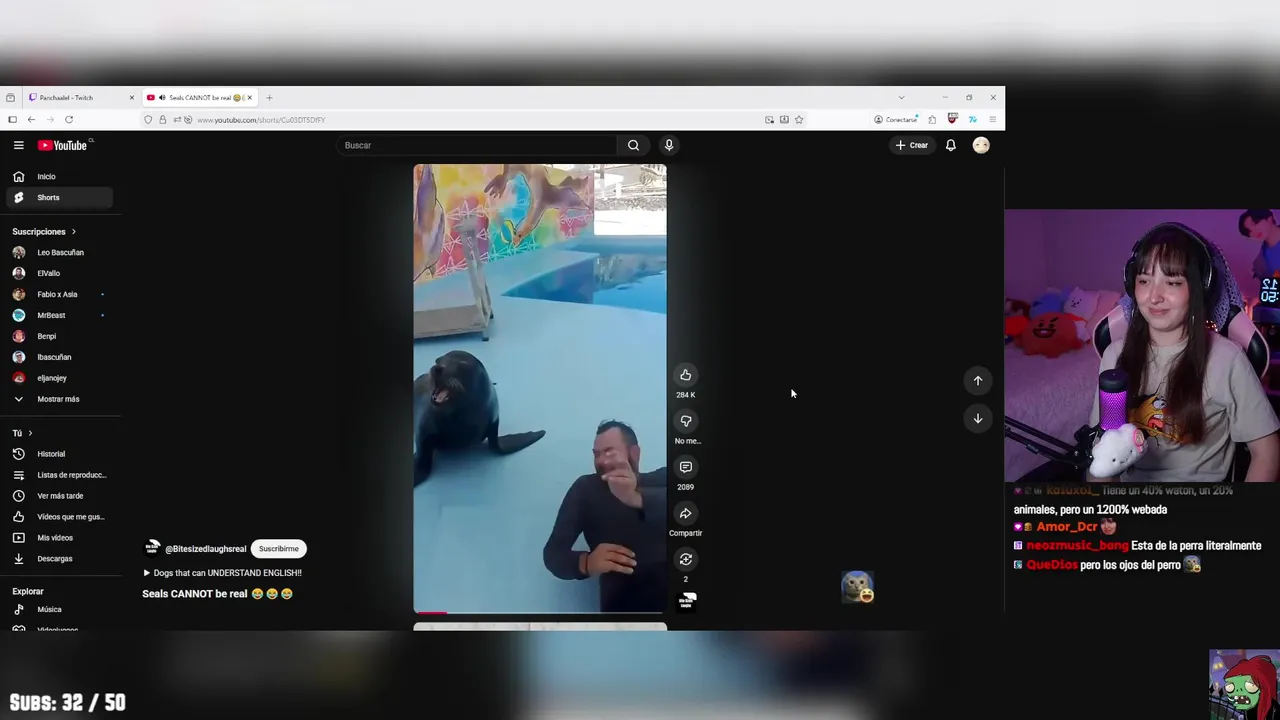Open Vídeos que me gustan
The height and width of the screenshot is (720, 1280).
[x=58, y=517]
